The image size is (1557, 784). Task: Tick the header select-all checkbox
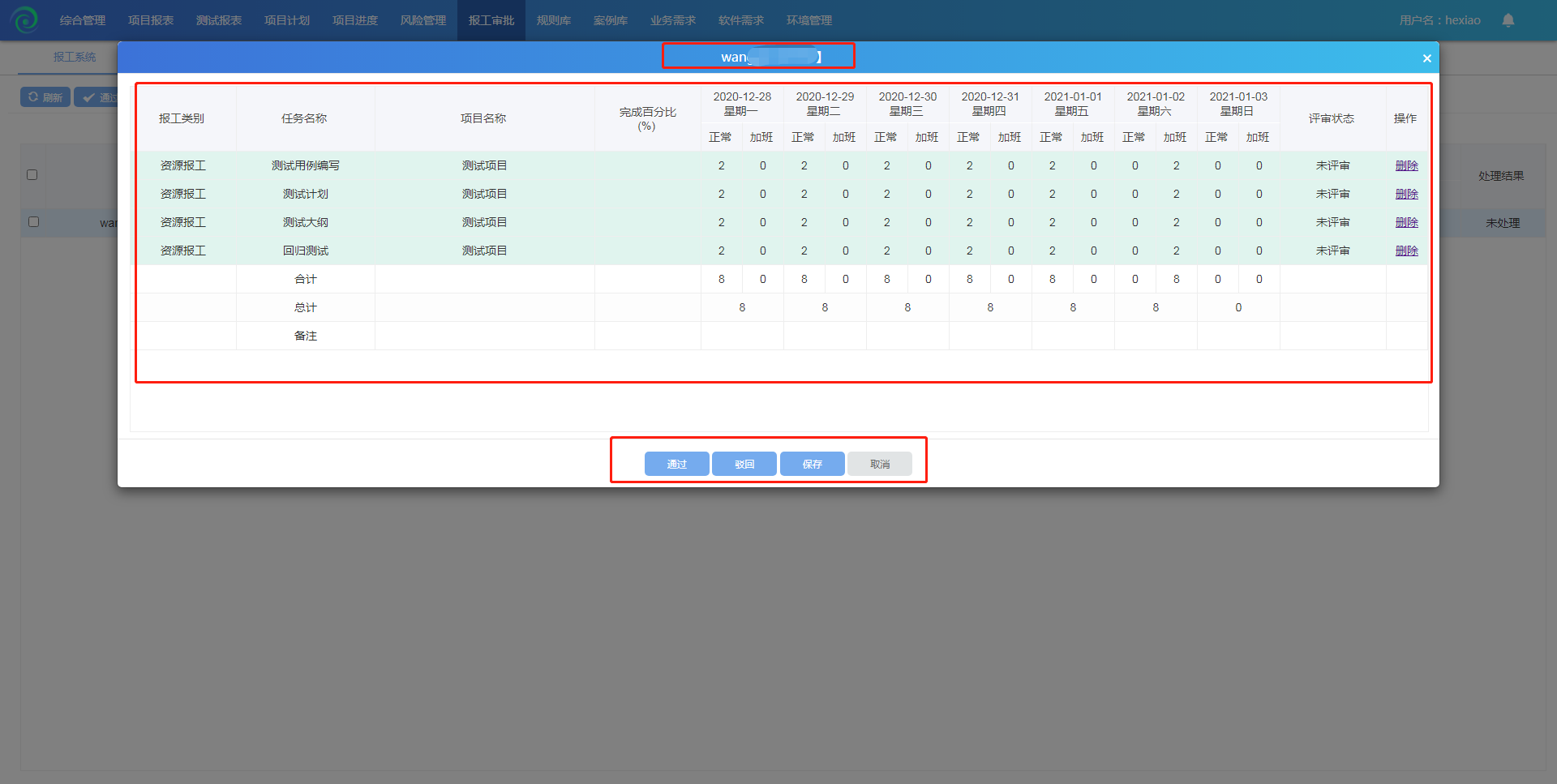pos(32,174)
